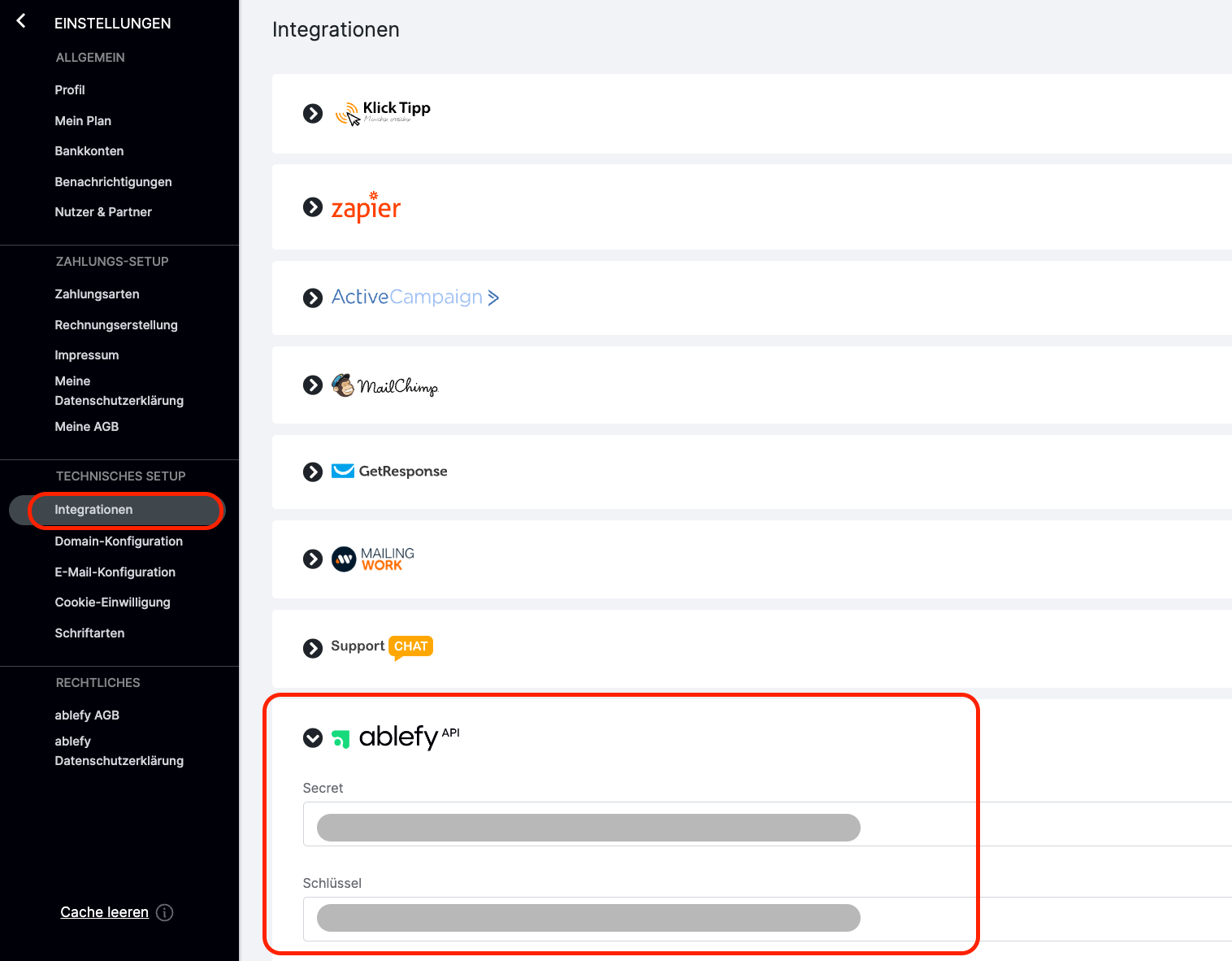Expand the Mailing Work integration
This screenshot has width=1232, height=961.
[313, 559]
